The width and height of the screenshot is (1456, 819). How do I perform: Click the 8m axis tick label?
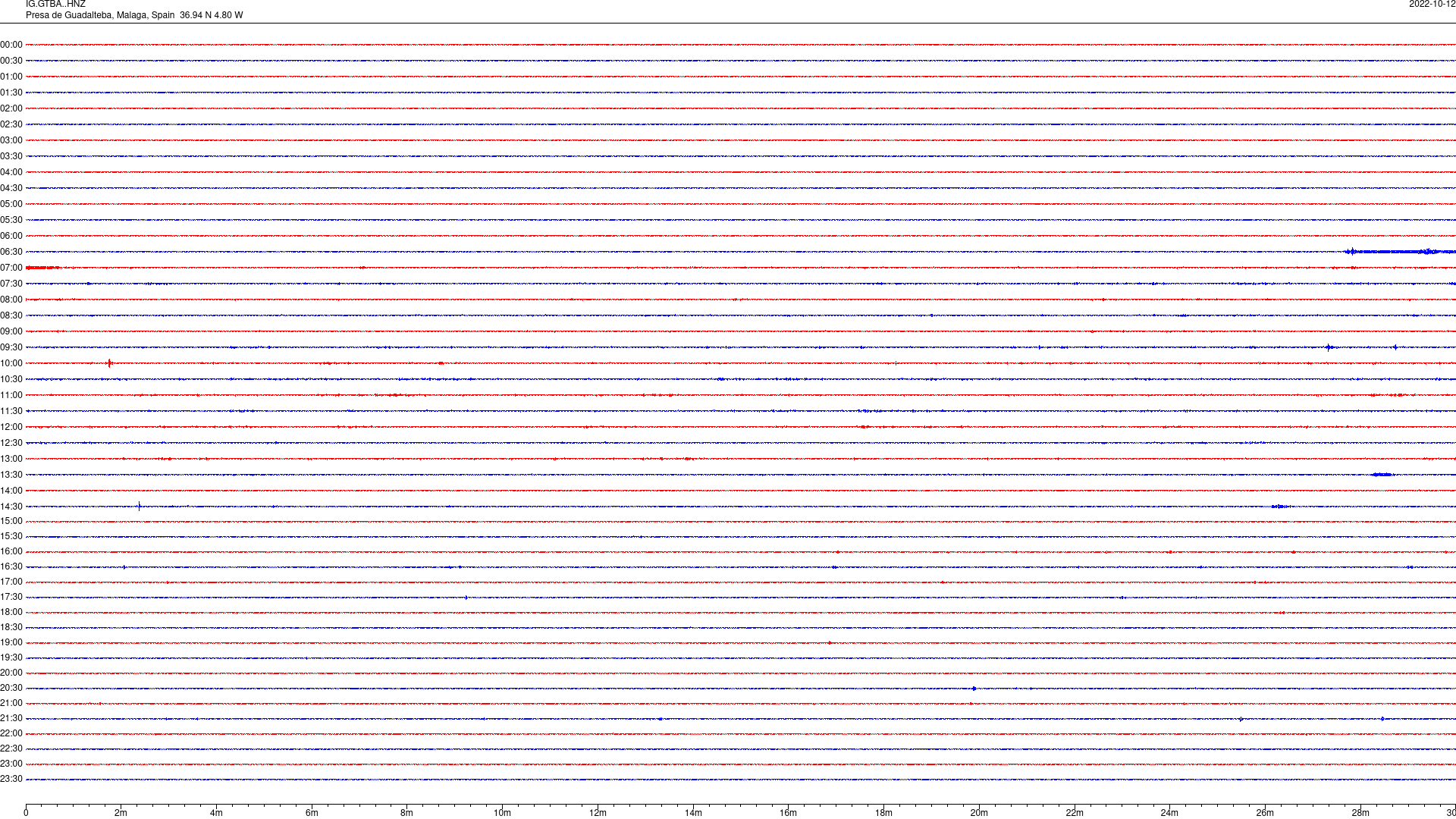click(407, 813)
